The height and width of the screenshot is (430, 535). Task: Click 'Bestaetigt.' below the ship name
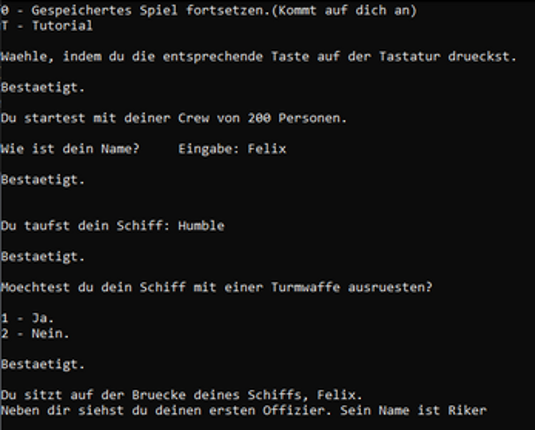43,257
